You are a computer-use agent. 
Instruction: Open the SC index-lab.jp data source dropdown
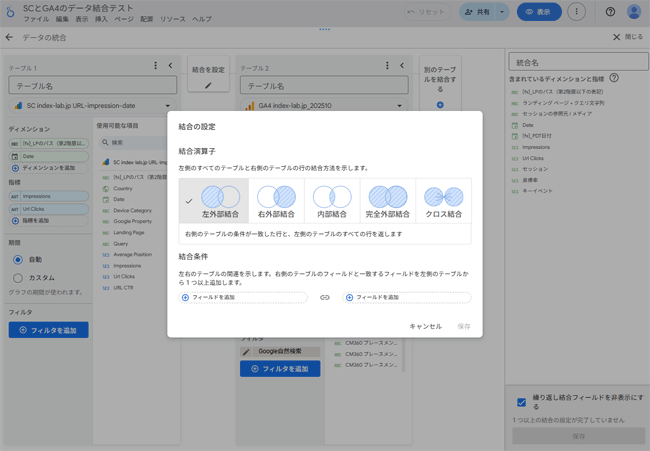(92, 106)
